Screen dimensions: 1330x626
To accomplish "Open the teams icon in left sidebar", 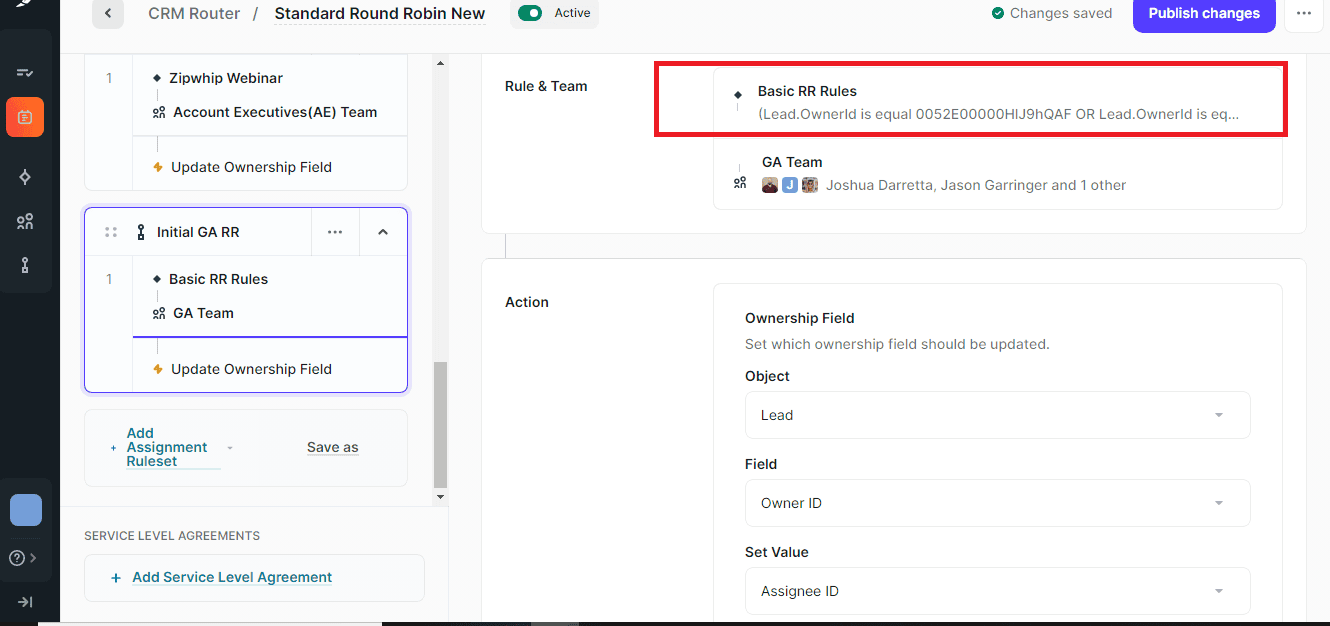I will (x=25, y=221).
